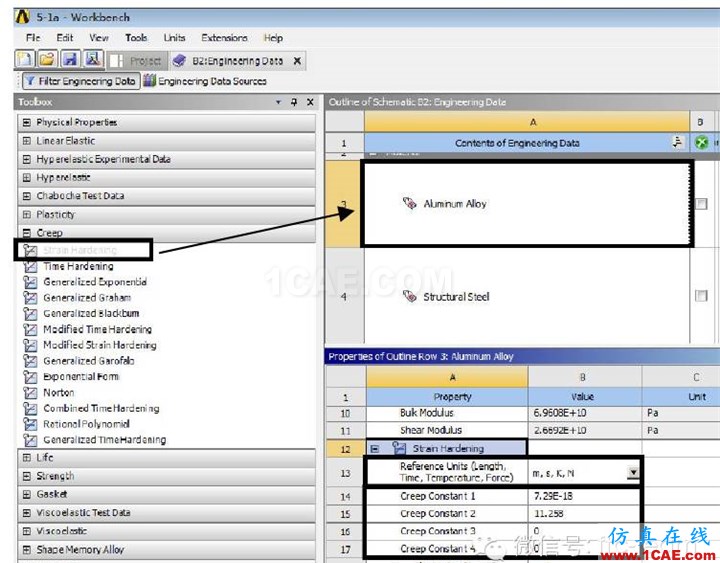Open the Edit menu

pyautogui.click(x=65, y=38)
